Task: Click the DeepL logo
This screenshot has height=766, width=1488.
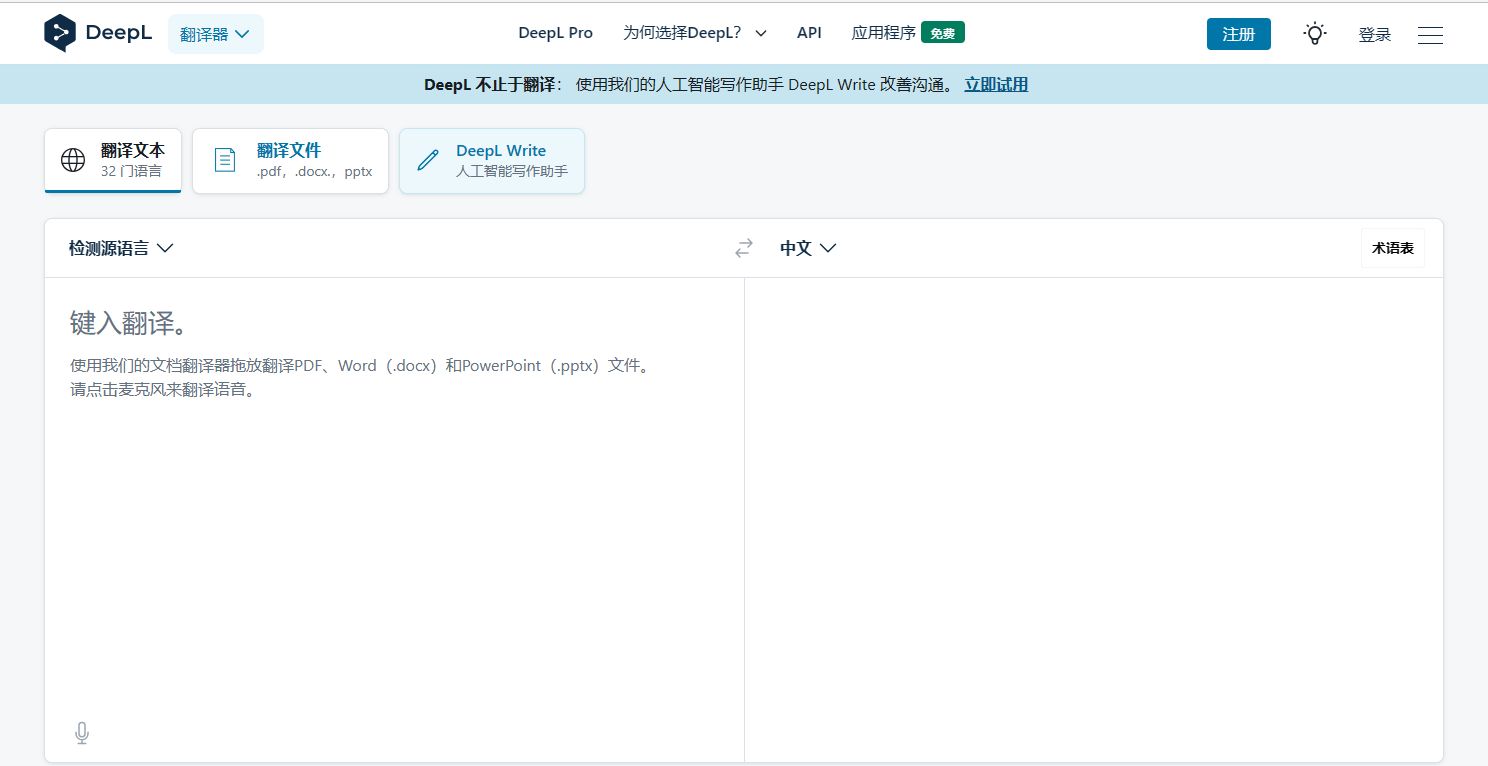Action: [x=98, y=33]
